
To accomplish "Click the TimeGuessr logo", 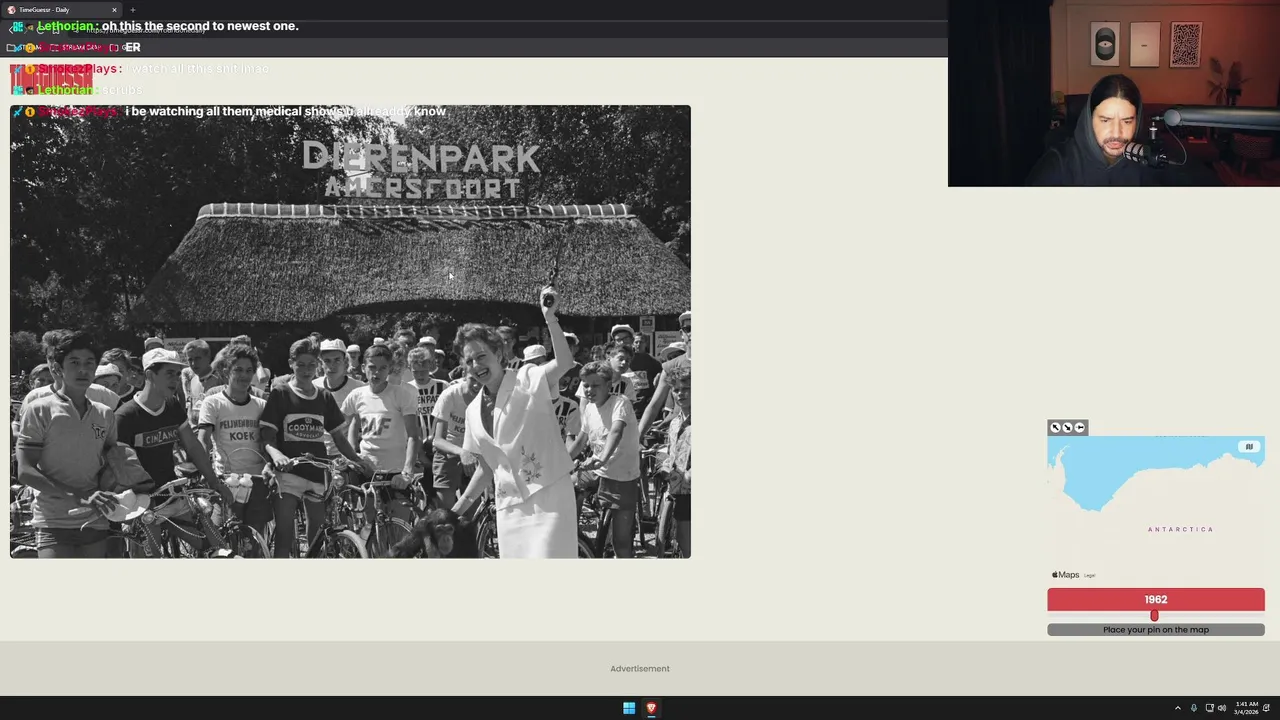I will [50, 78].
